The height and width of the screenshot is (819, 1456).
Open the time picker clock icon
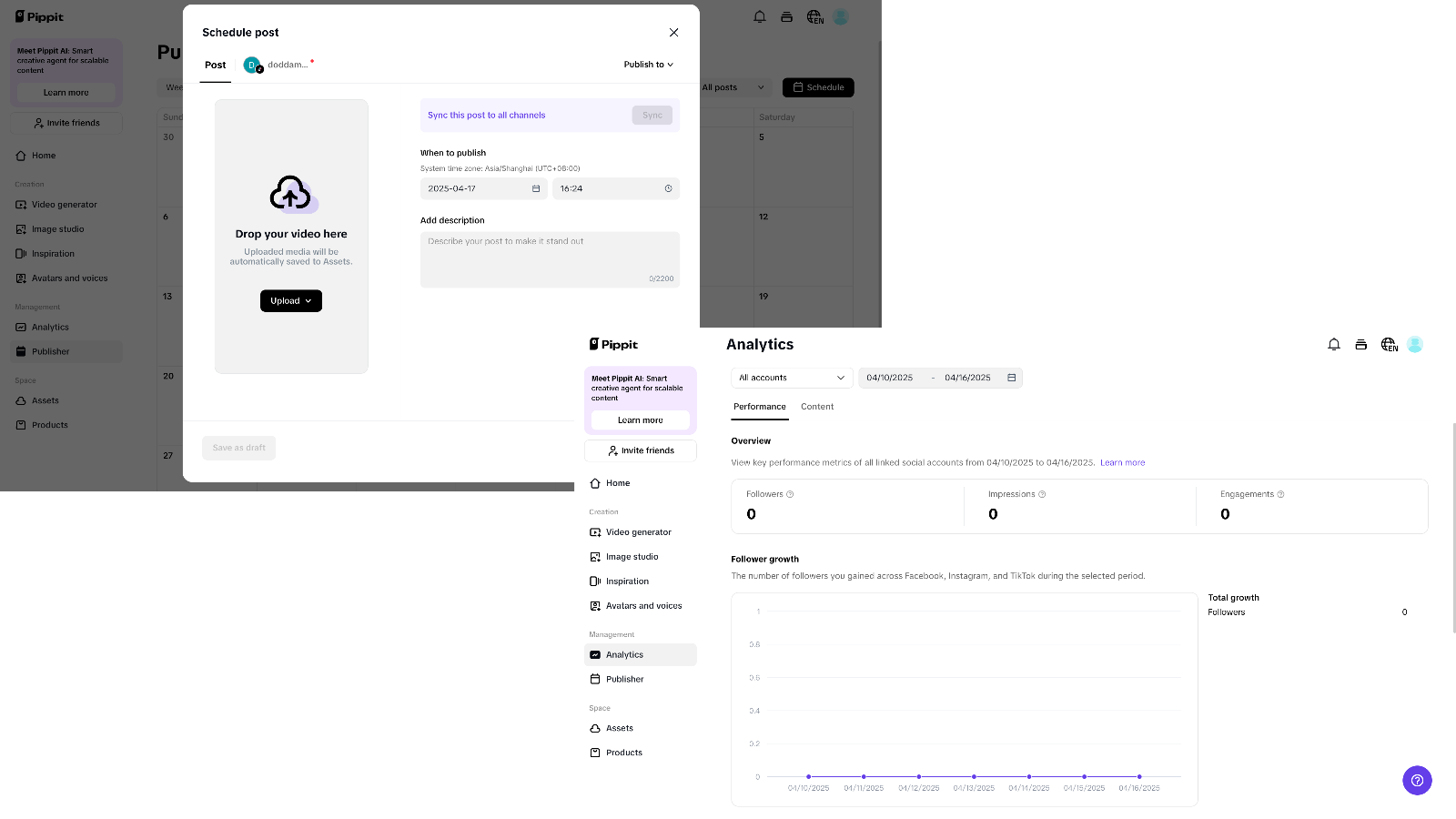[668, 188]
